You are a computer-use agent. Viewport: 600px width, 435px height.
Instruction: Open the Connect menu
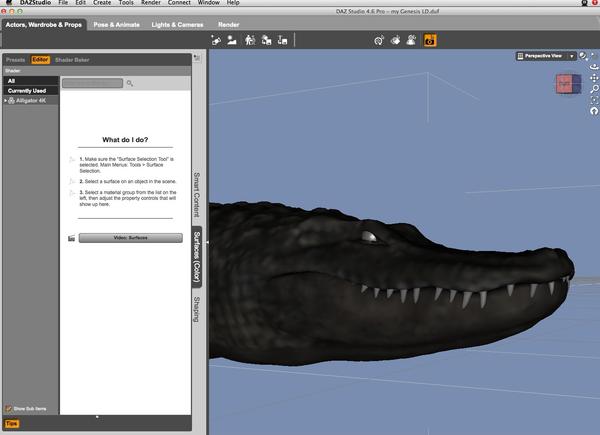point(179,2)
